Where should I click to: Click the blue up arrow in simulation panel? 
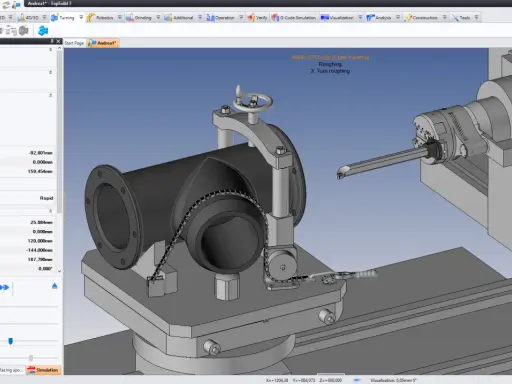point(55,286)
